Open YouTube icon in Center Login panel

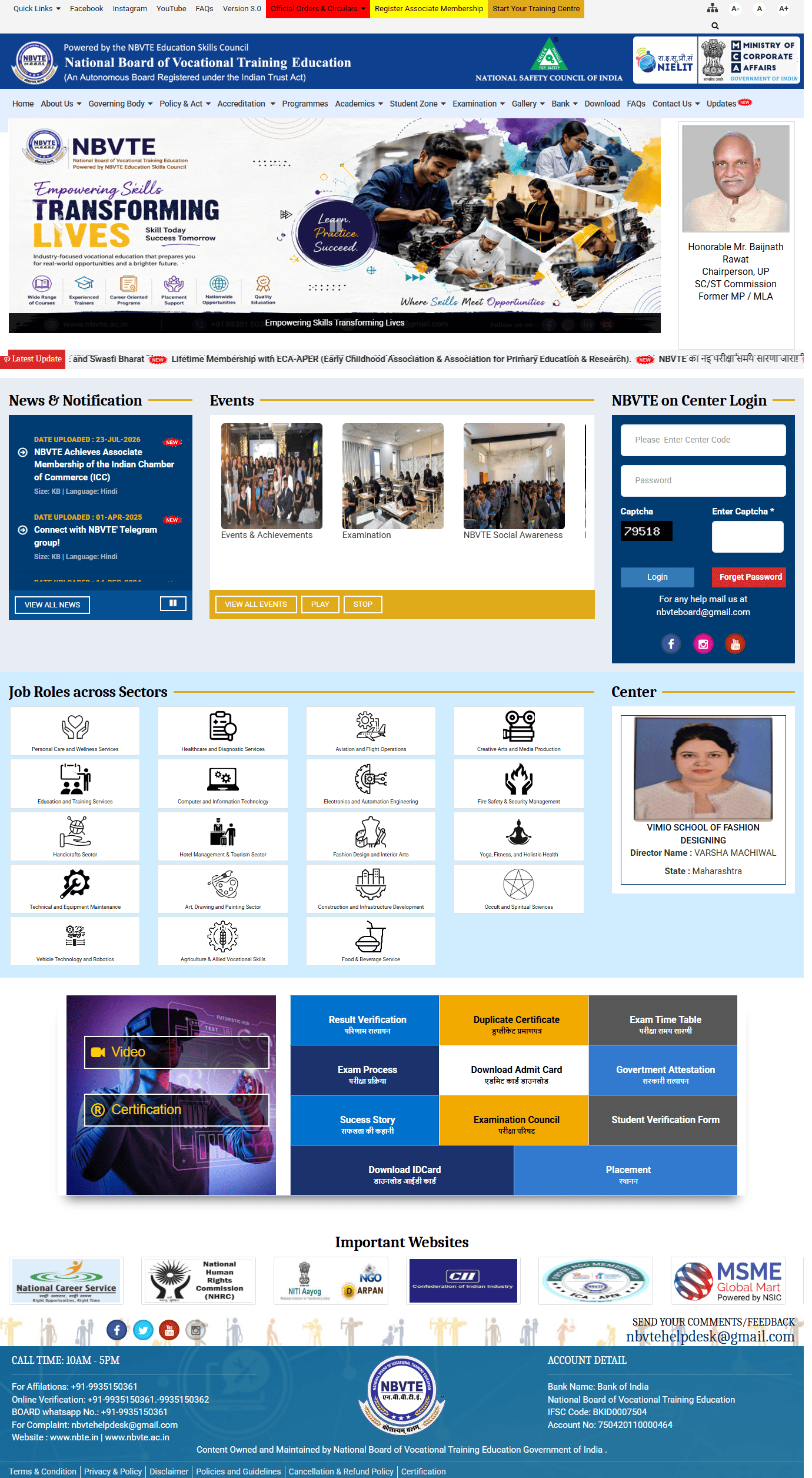pyautogui.click(x=735, y=644)
